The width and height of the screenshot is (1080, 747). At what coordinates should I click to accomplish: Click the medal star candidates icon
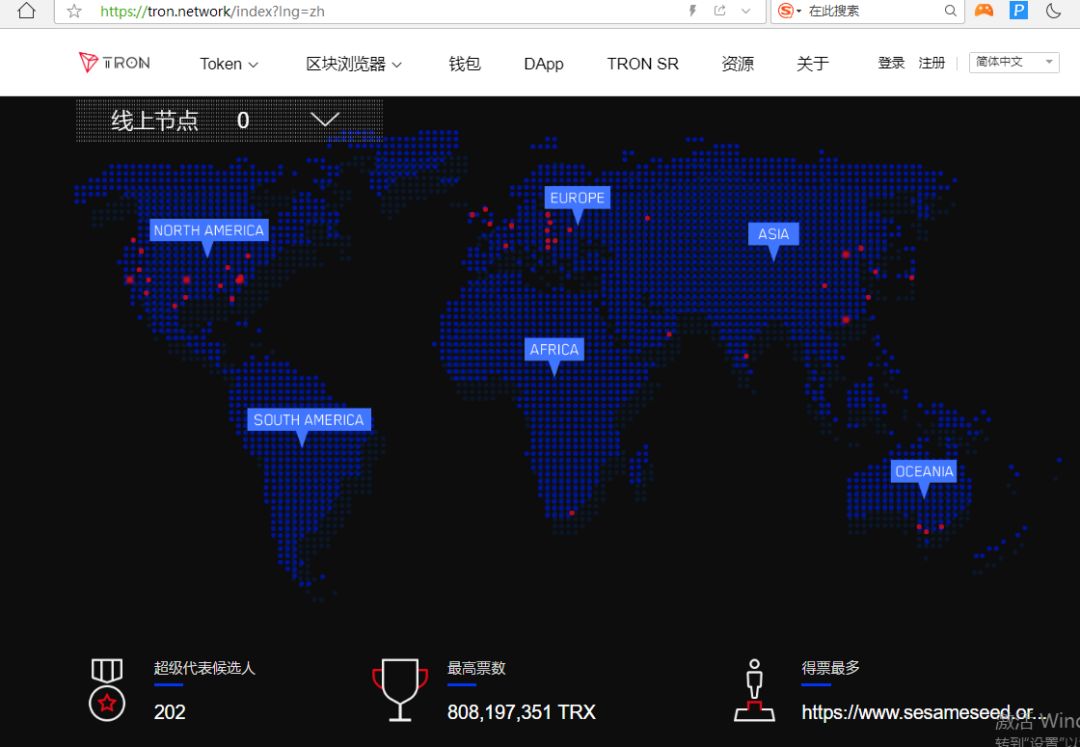pyautogui.click(x=107, y=690)
